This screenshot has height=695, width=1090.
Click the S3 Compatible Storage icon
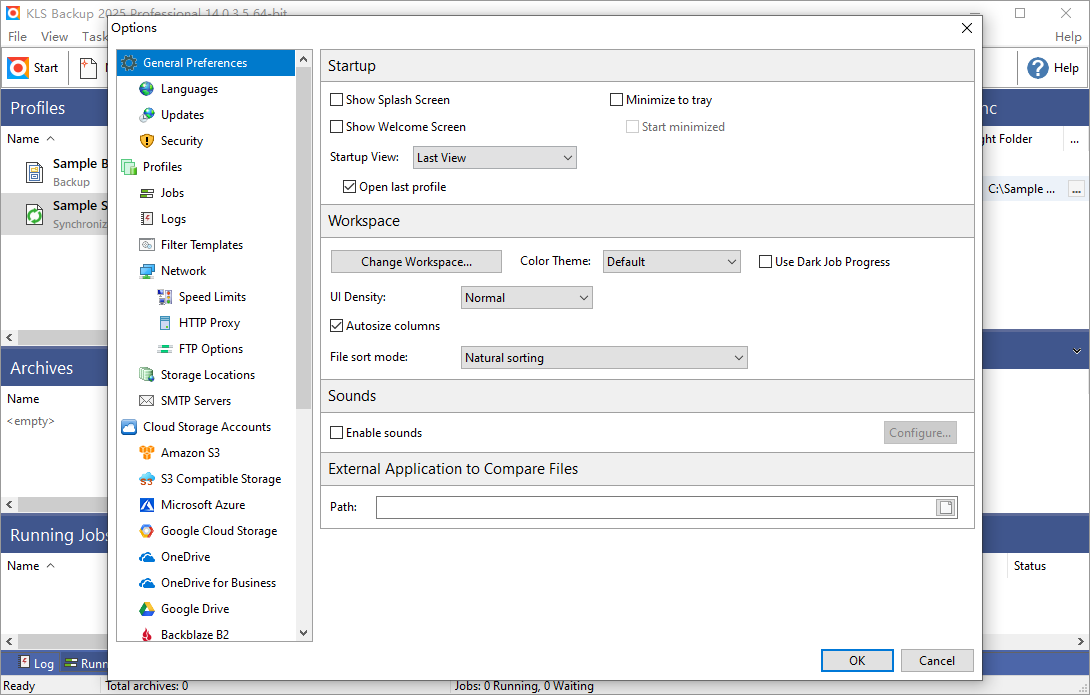pos(147,479)
